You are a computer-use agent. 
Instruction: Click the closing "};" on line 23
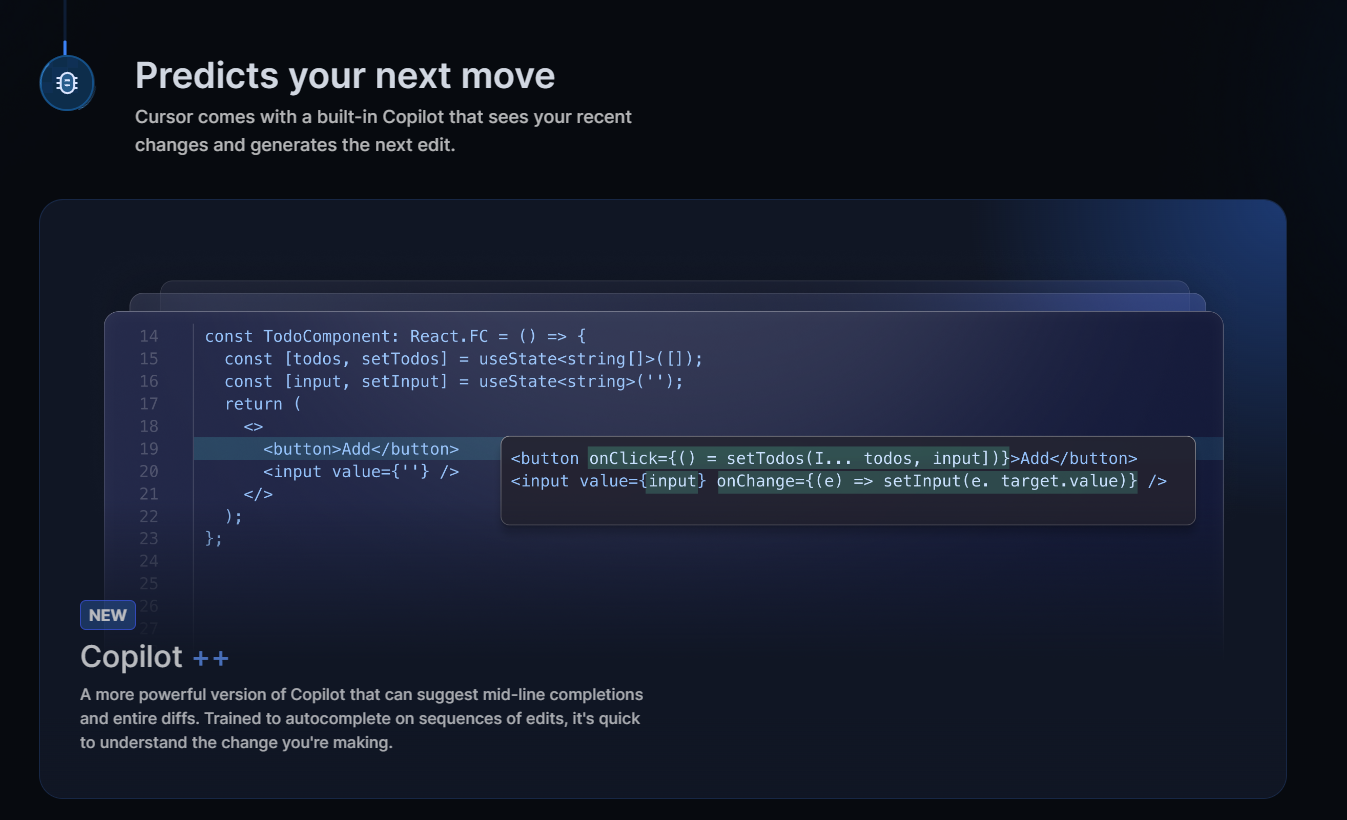214,538
